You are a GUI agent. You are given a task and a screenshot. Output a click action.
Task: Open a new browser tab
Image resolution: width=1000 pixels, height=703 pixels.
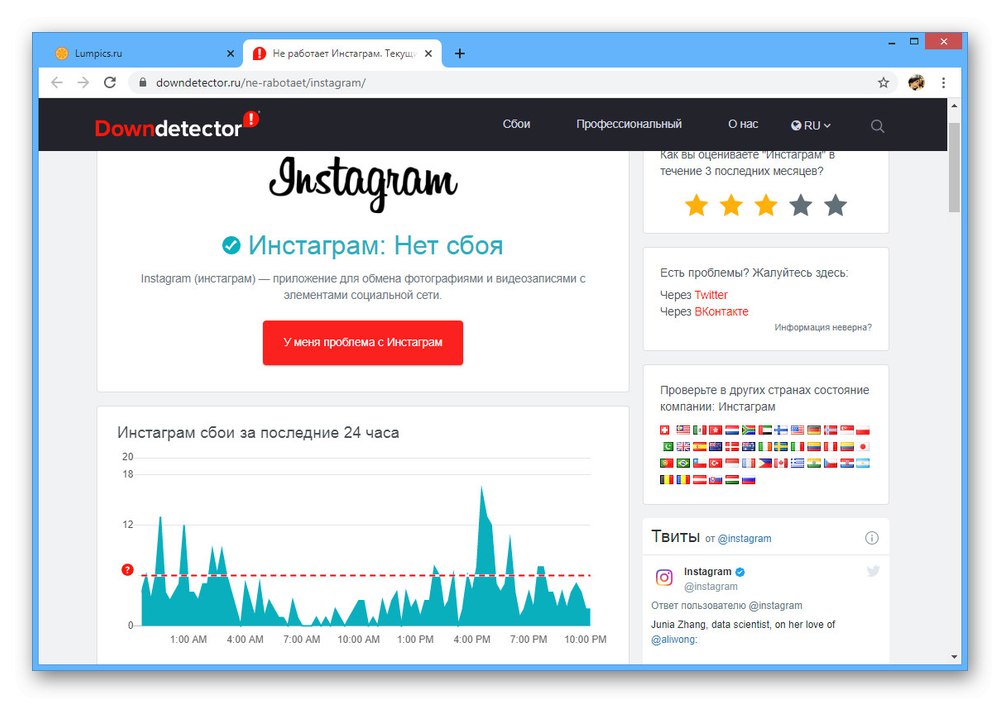(459, 54)
